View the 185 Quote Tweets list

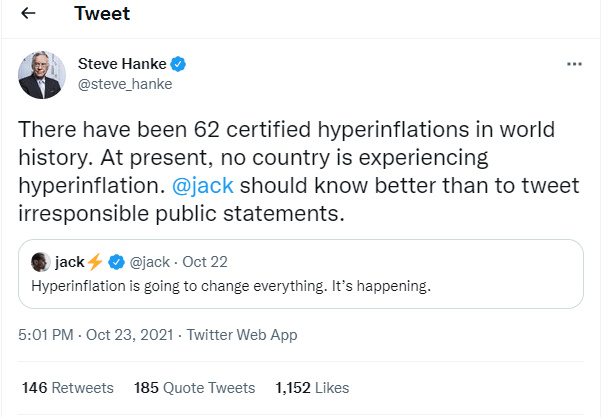pos(194,387)
